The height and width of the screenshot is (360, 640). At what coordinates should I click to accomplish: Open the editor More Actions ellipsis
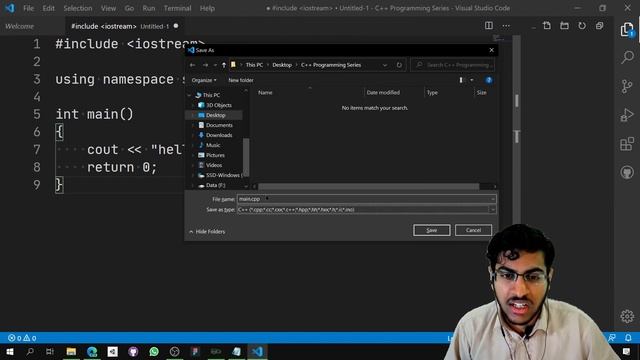point(506,26)
